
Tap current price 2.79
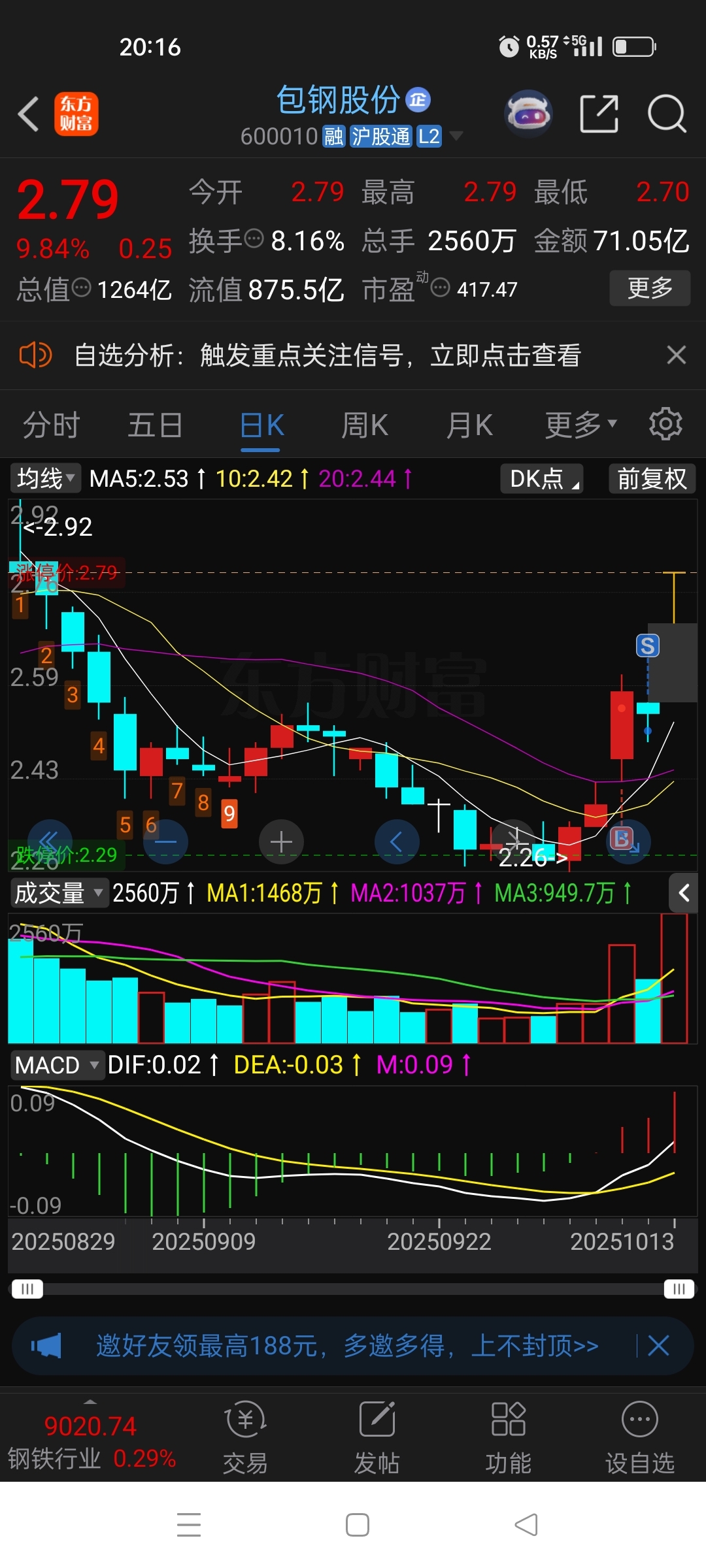(x=68, y=199)
